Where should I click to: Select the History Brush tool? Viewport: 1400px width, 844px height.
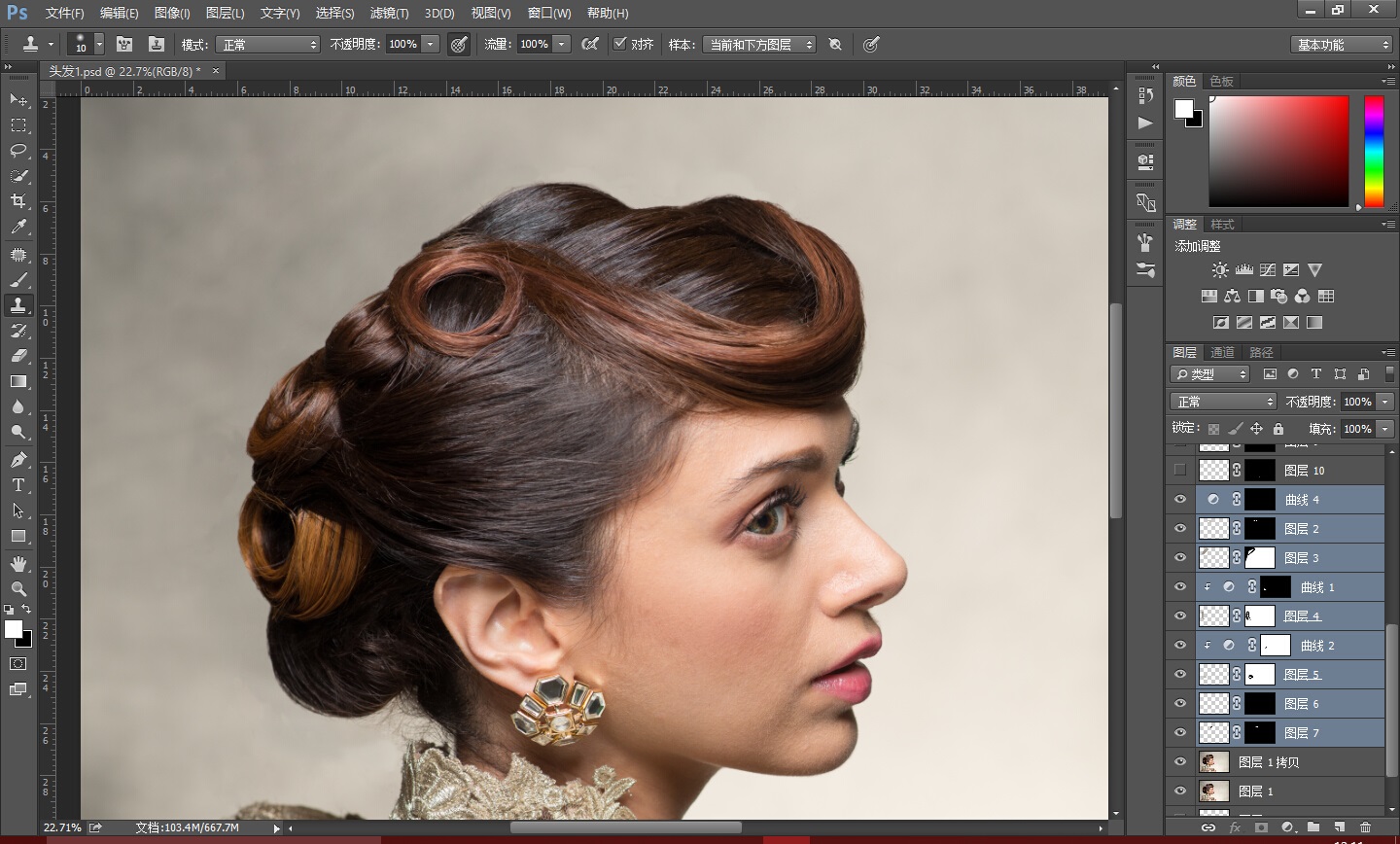[18, 331]
